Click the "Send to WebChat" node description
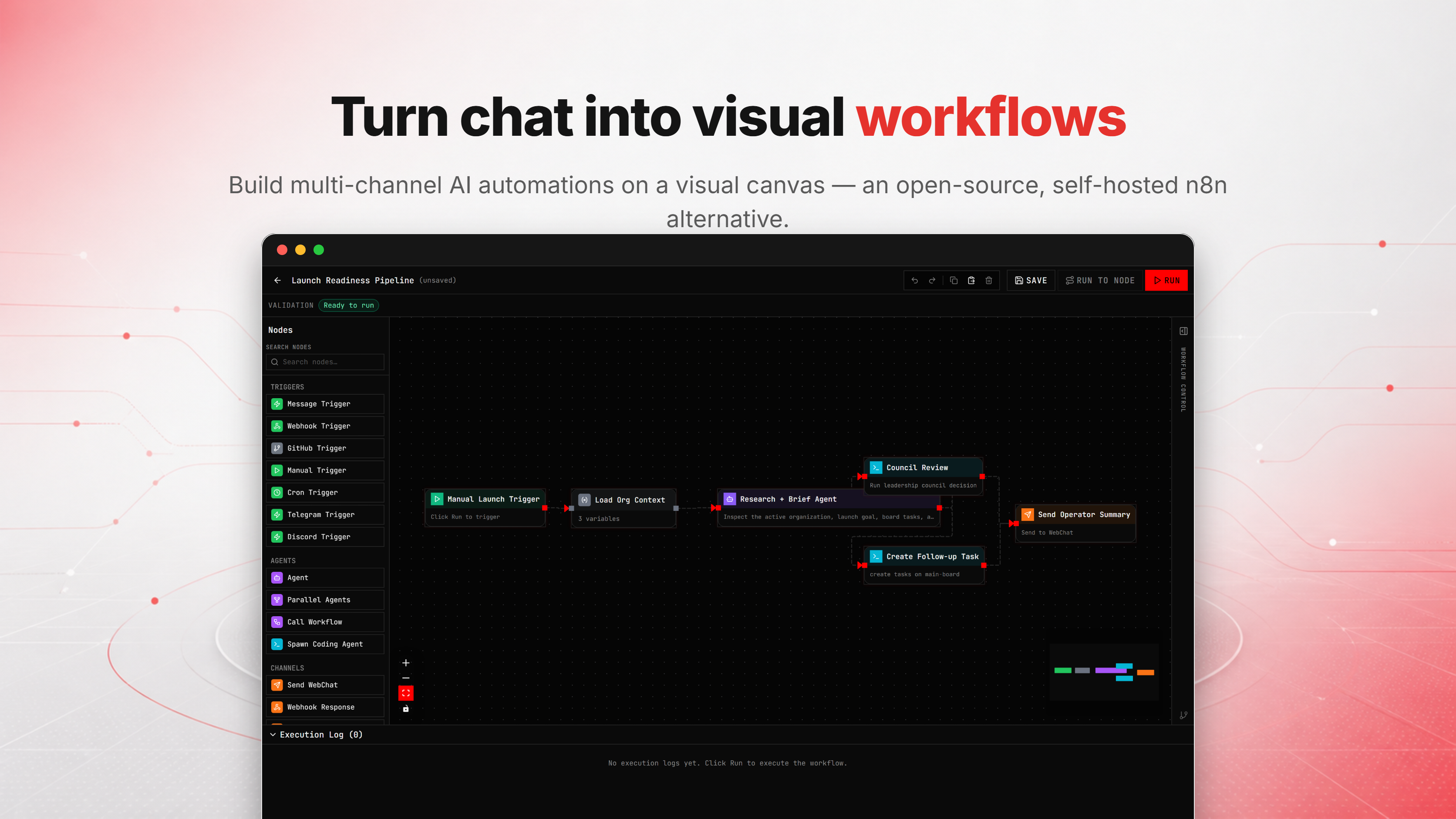Viewport: 1456px width, 819px height. (x=1047, y=533)
